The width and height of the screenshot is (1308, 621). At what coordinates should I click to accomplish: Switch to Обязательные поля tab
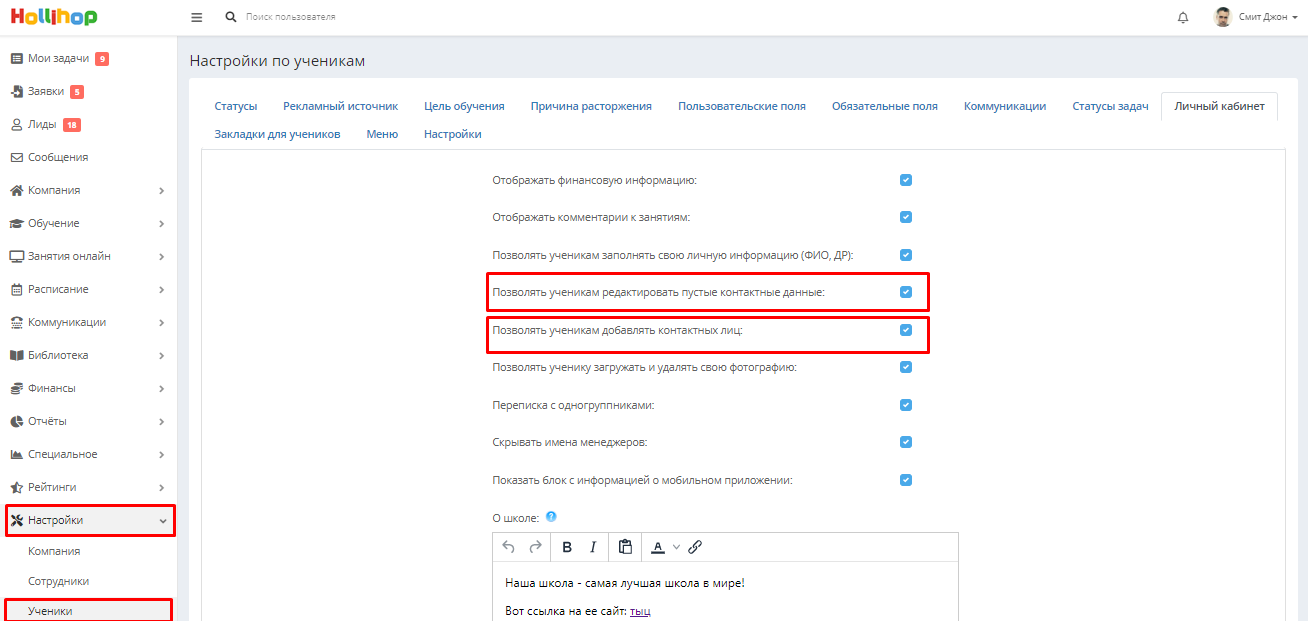click(884, 106)
